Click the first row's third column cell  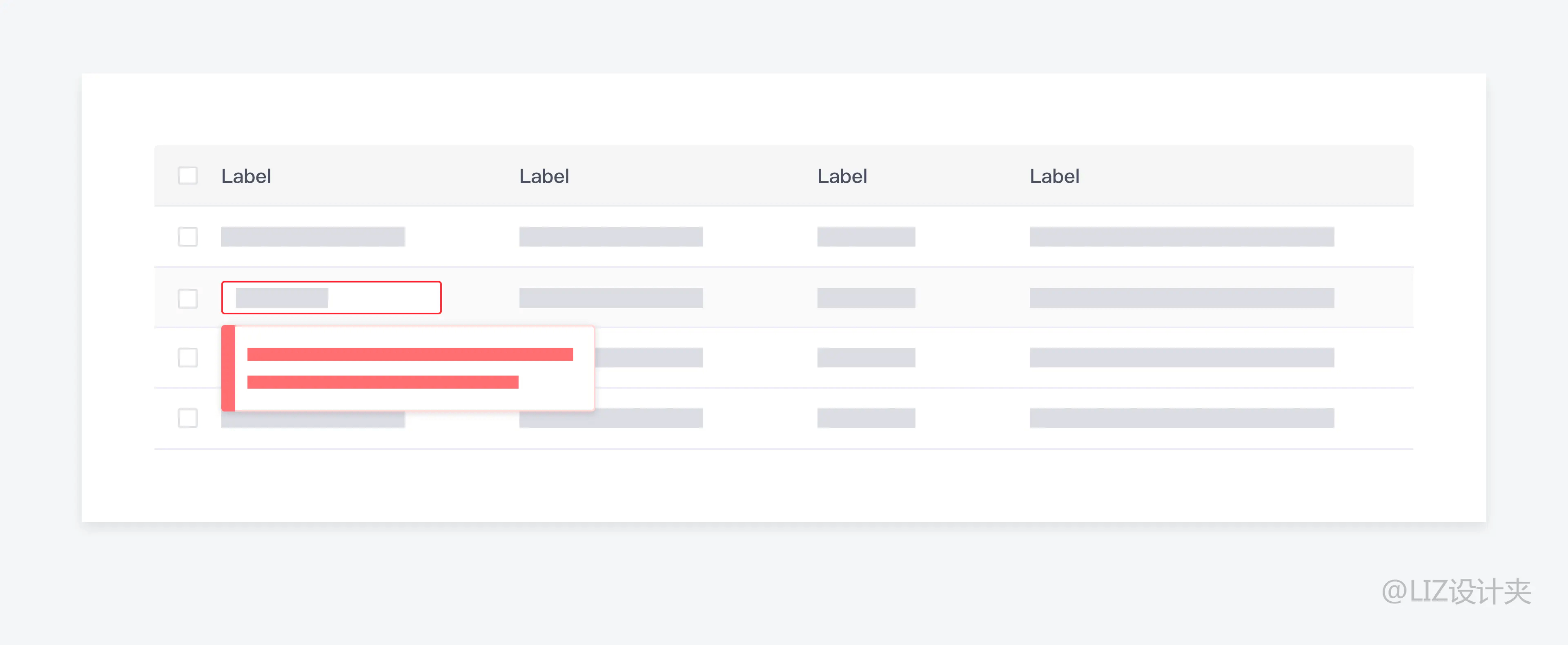pos(866,237)
